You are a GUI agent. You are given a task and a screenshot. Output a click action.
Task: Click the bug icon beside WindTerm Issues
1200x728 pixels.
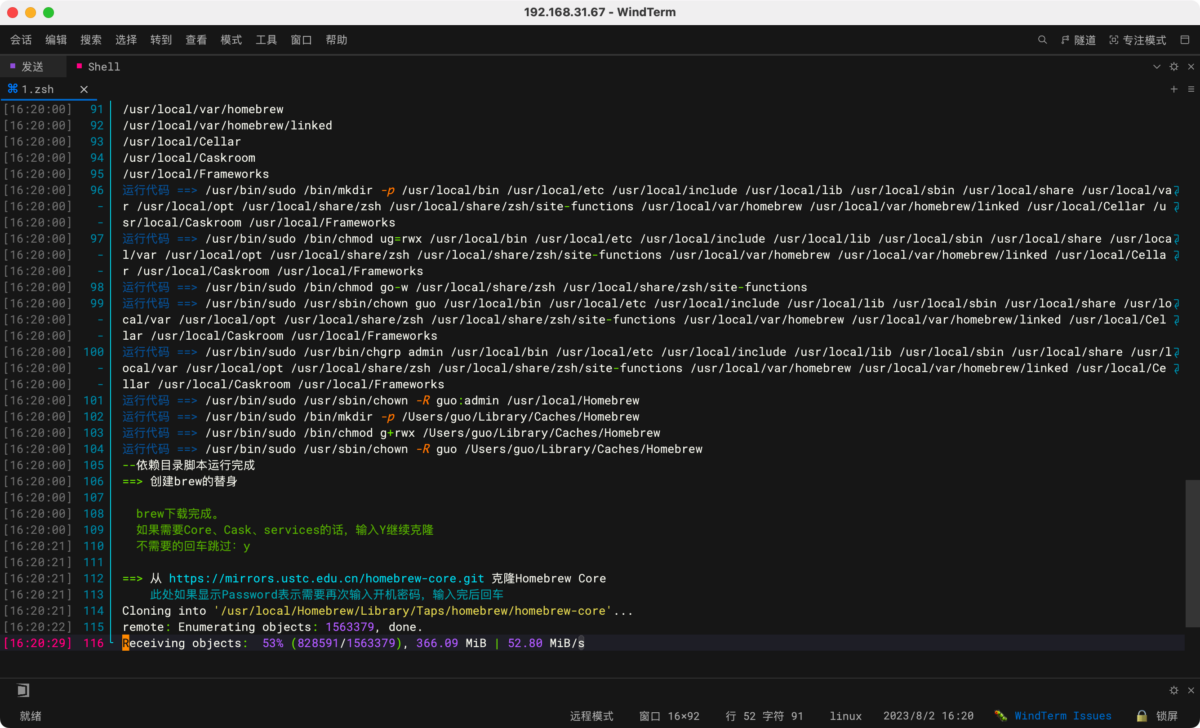pyautogui.click(x=1000, y=716)
